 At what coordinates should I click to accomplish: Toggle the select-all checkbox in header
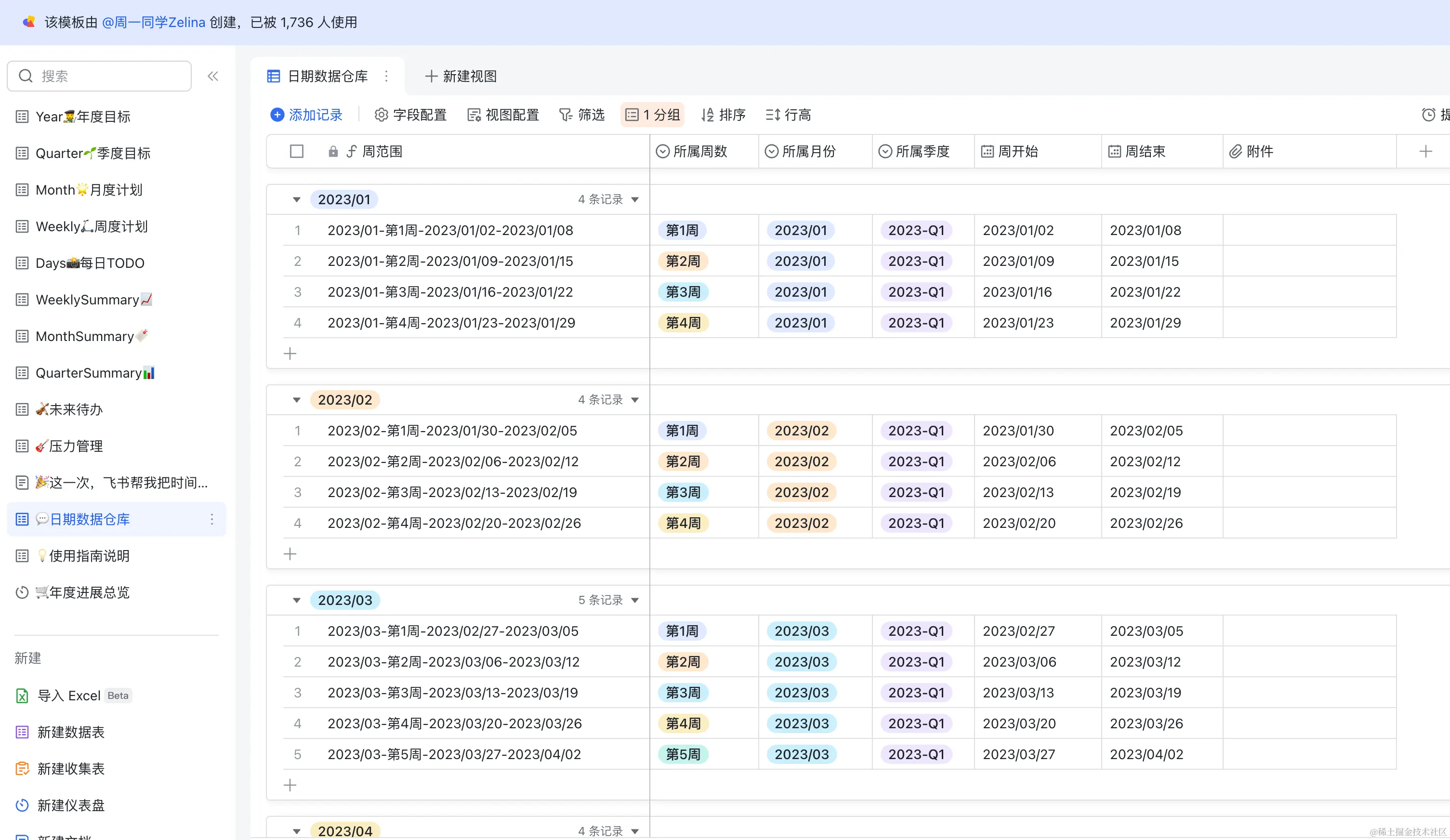(x=296, y=151)
